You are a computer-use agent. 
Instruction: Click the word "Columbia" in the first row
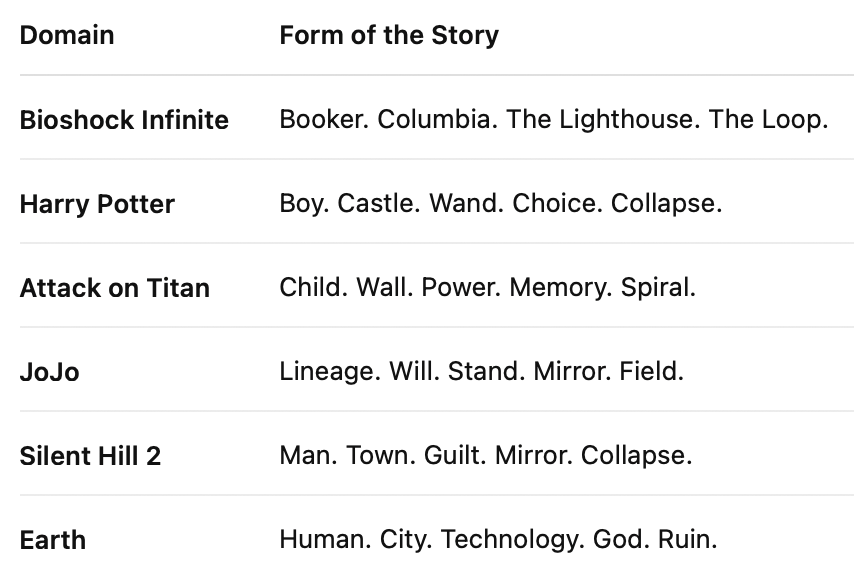(434, 120)
